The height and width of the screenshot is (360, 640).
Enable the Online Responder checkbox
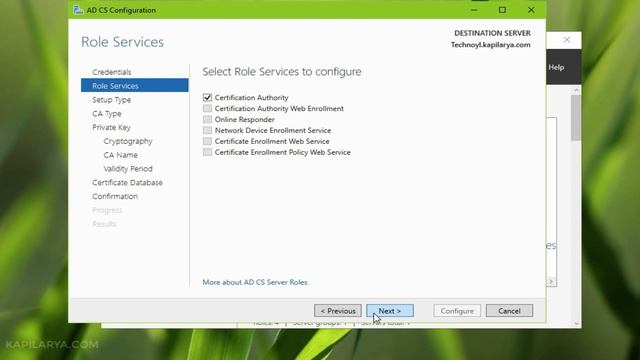coord(207,119)
